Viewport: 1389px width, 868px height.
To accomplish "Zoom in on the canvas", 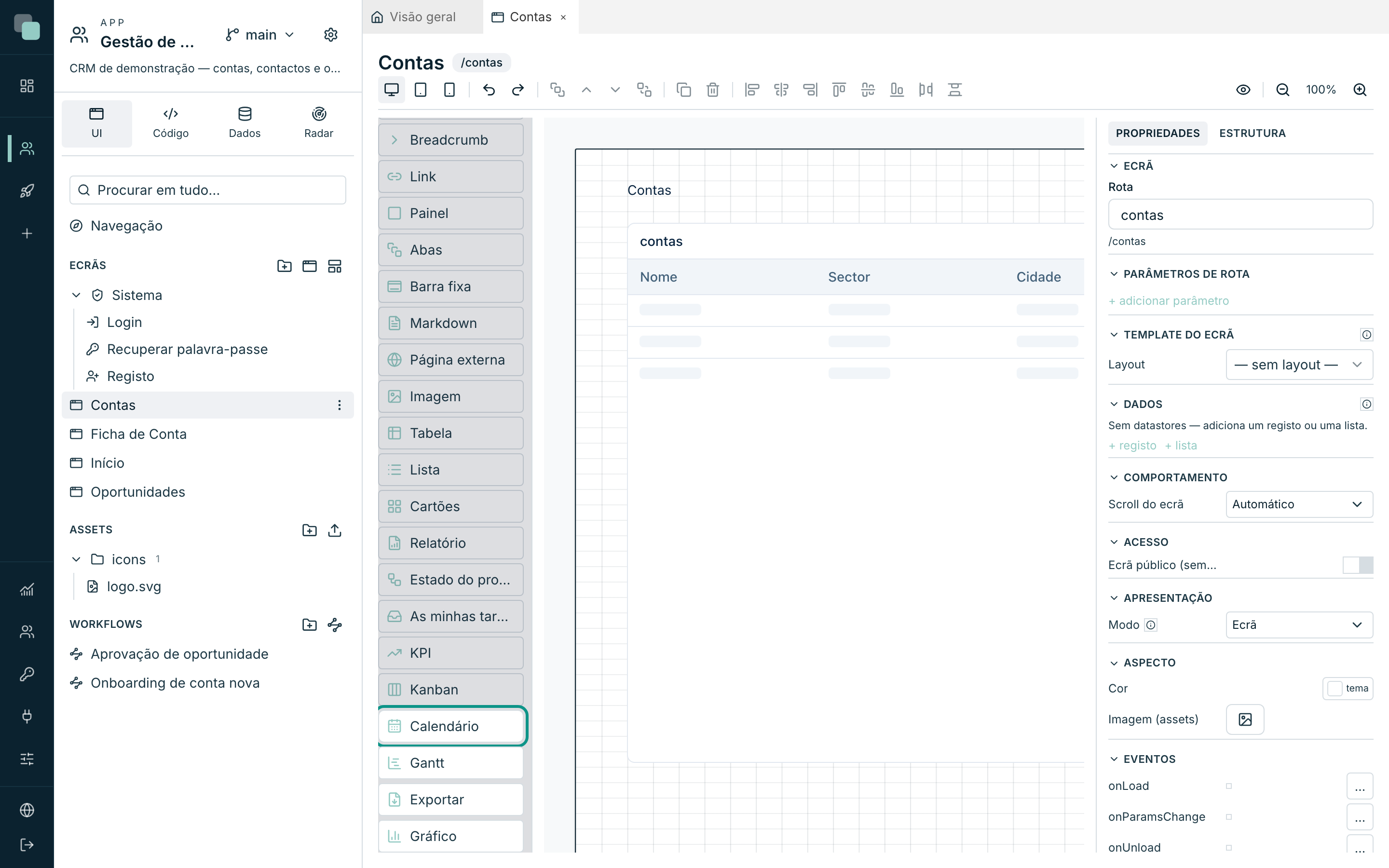I will click(x=1360, y=90).
